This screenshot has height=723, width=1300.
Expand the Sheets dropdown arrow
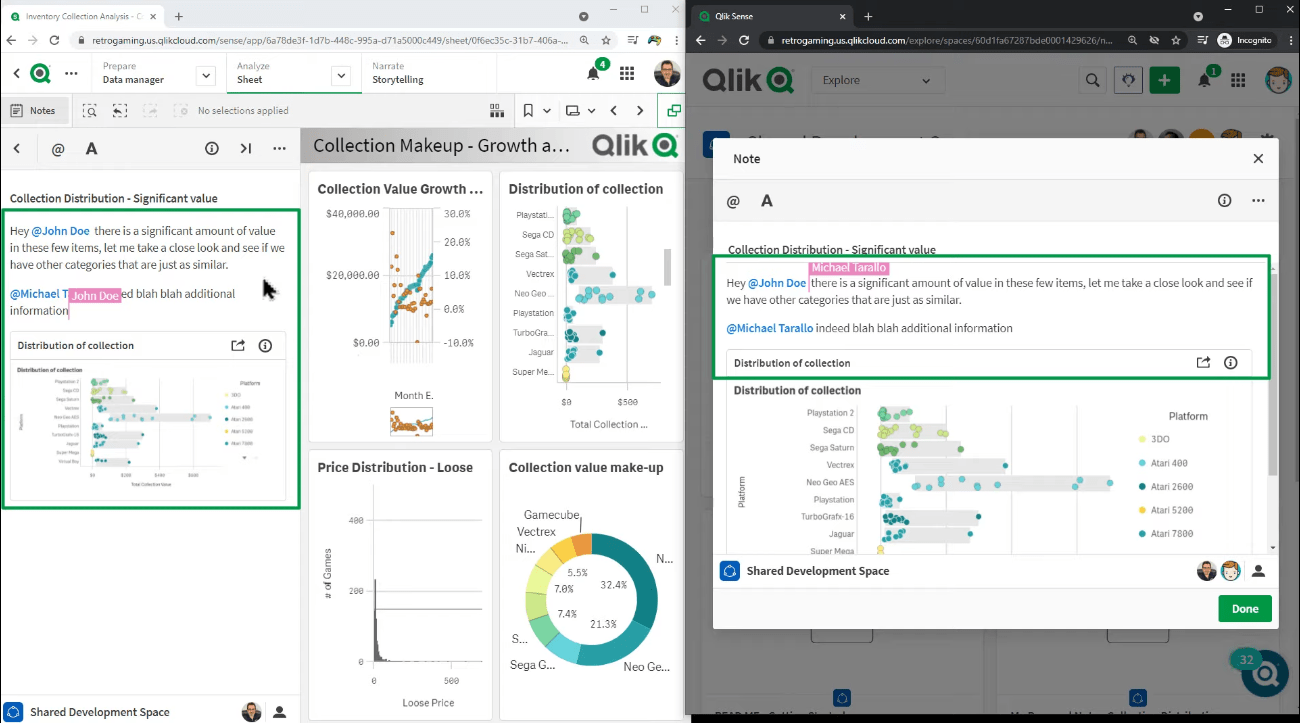click(591, 111)
